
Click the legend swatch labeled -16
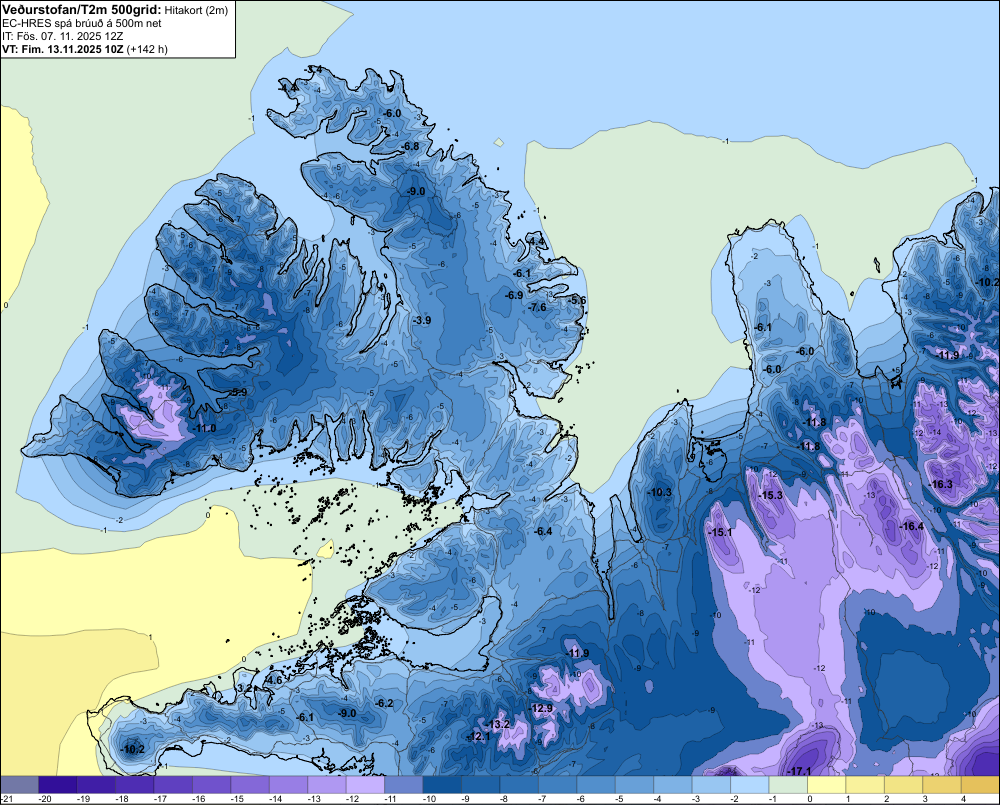[211, 784]
